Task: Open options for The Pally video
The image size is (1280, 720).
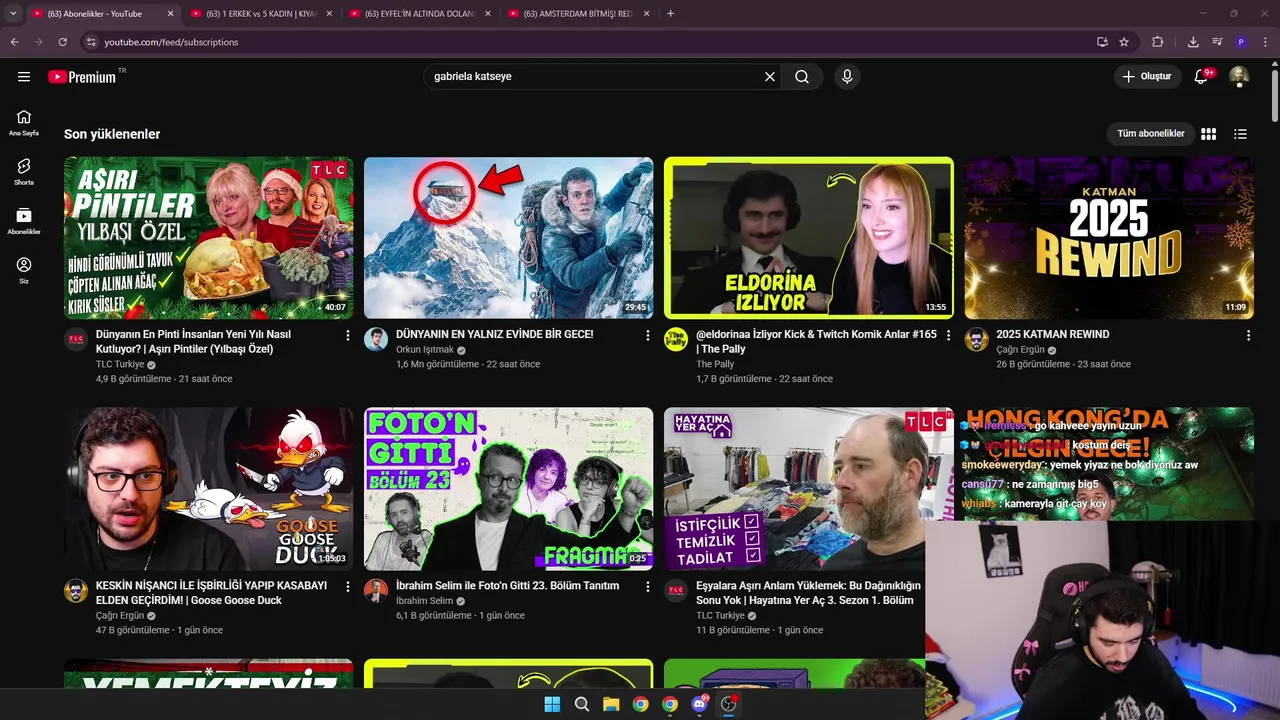Action: pos(948,336)
